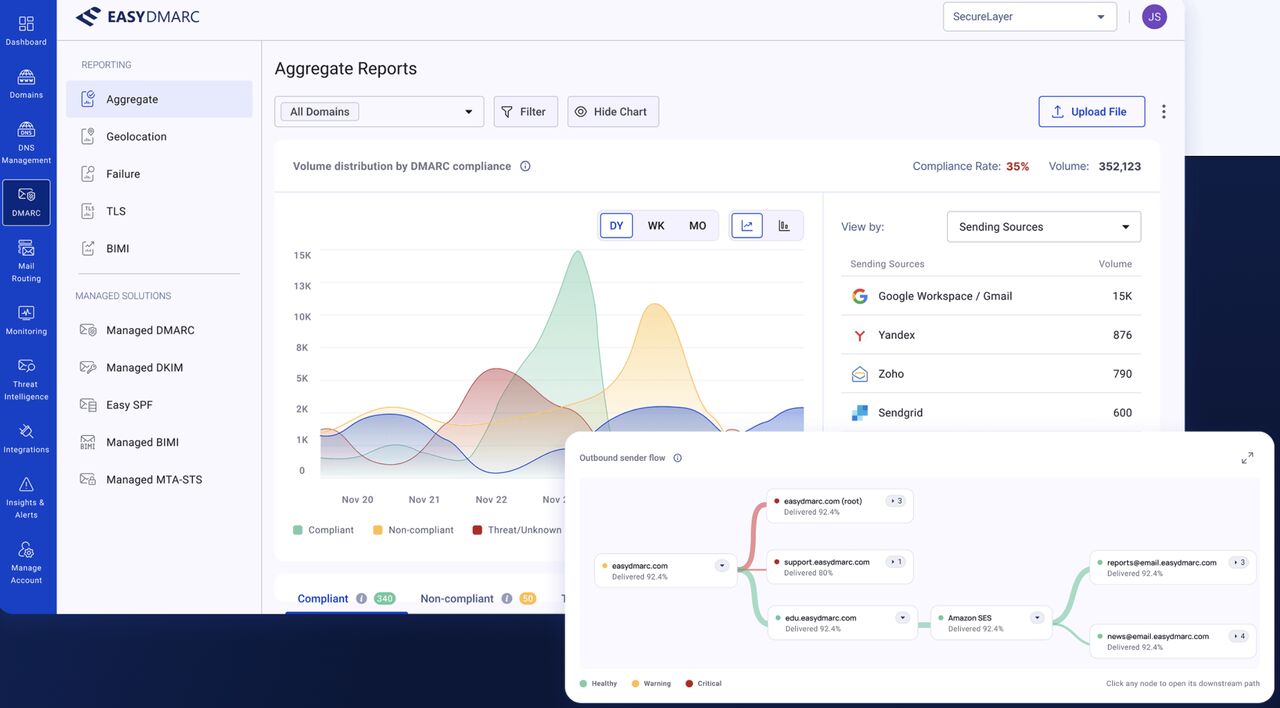The height and width of the screenshot is (708, 1280).
Task: Open the SecureLayer account dropdown
Action: (x=1030, y=17)
